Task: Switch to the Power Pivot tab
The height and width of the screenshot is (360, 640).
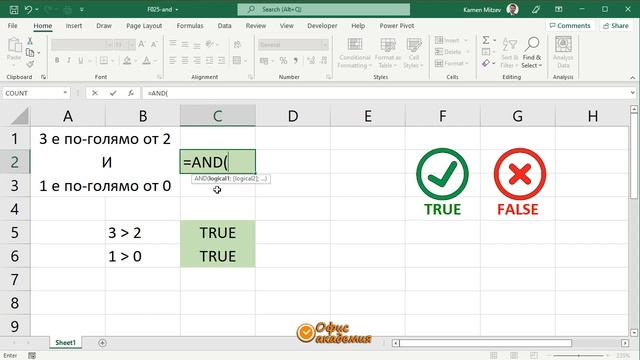Action: [x=397, y=25]
